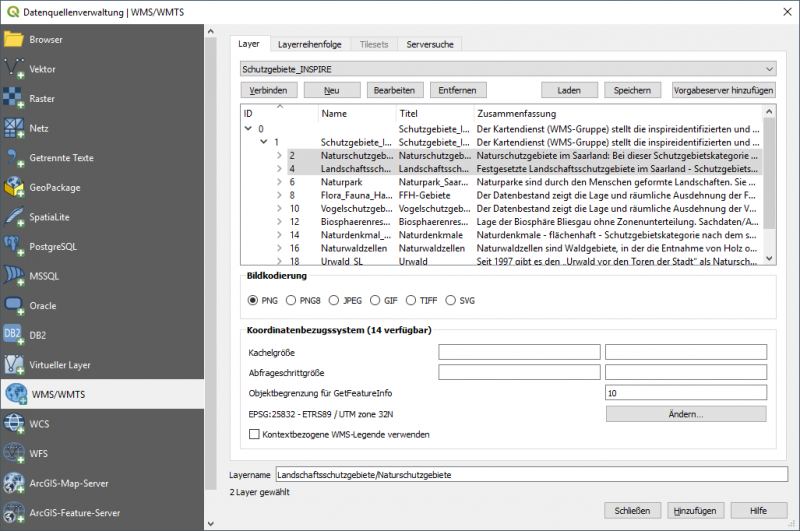This screenshot has width=800, height=531.
Task: Sort by the Name column header
Action: point(357,114)
